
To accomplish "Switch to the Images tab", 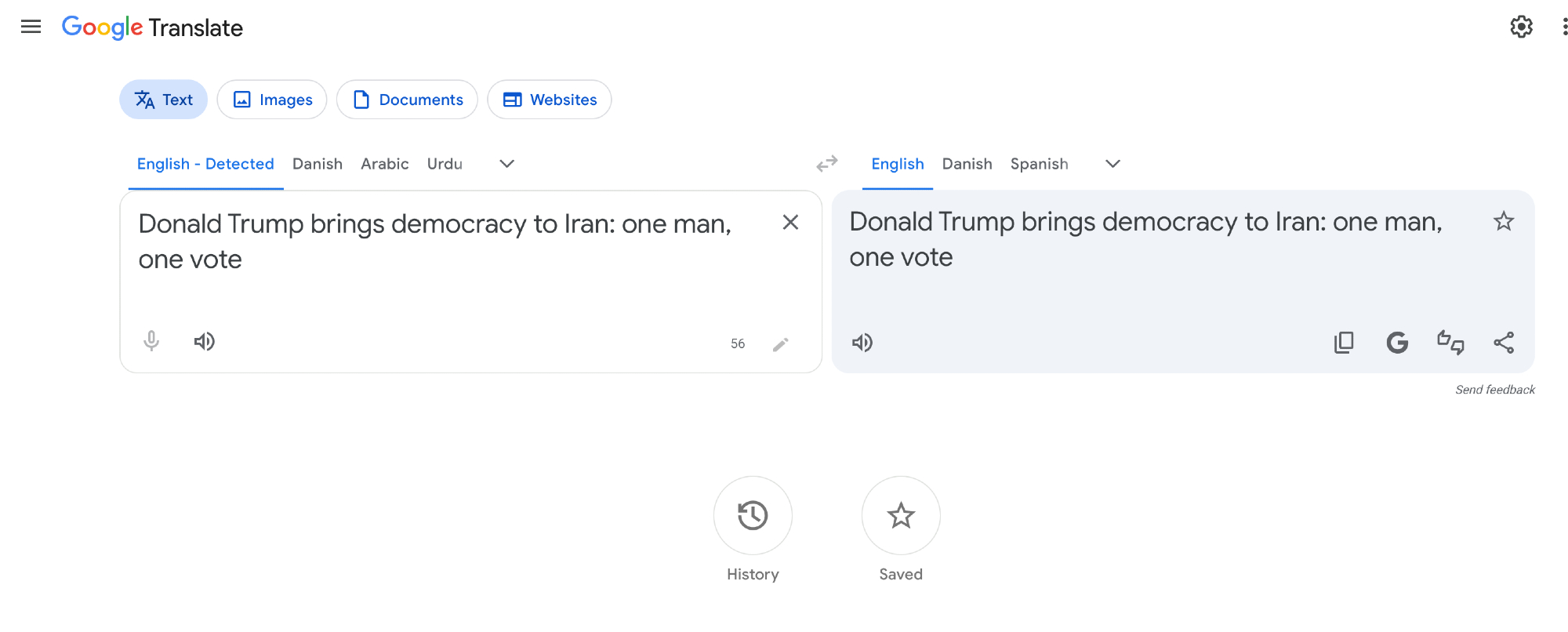I will click(272, 100).
